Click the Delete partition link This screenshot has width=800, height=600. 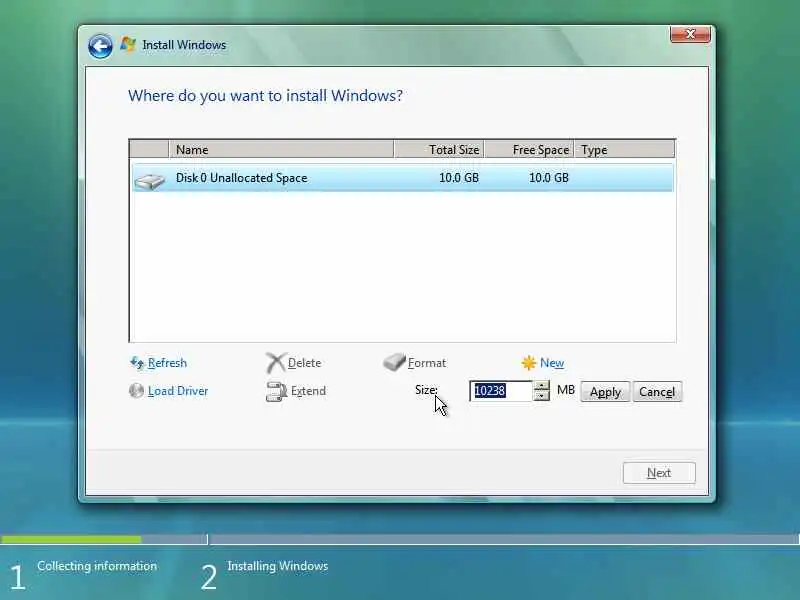304,363
